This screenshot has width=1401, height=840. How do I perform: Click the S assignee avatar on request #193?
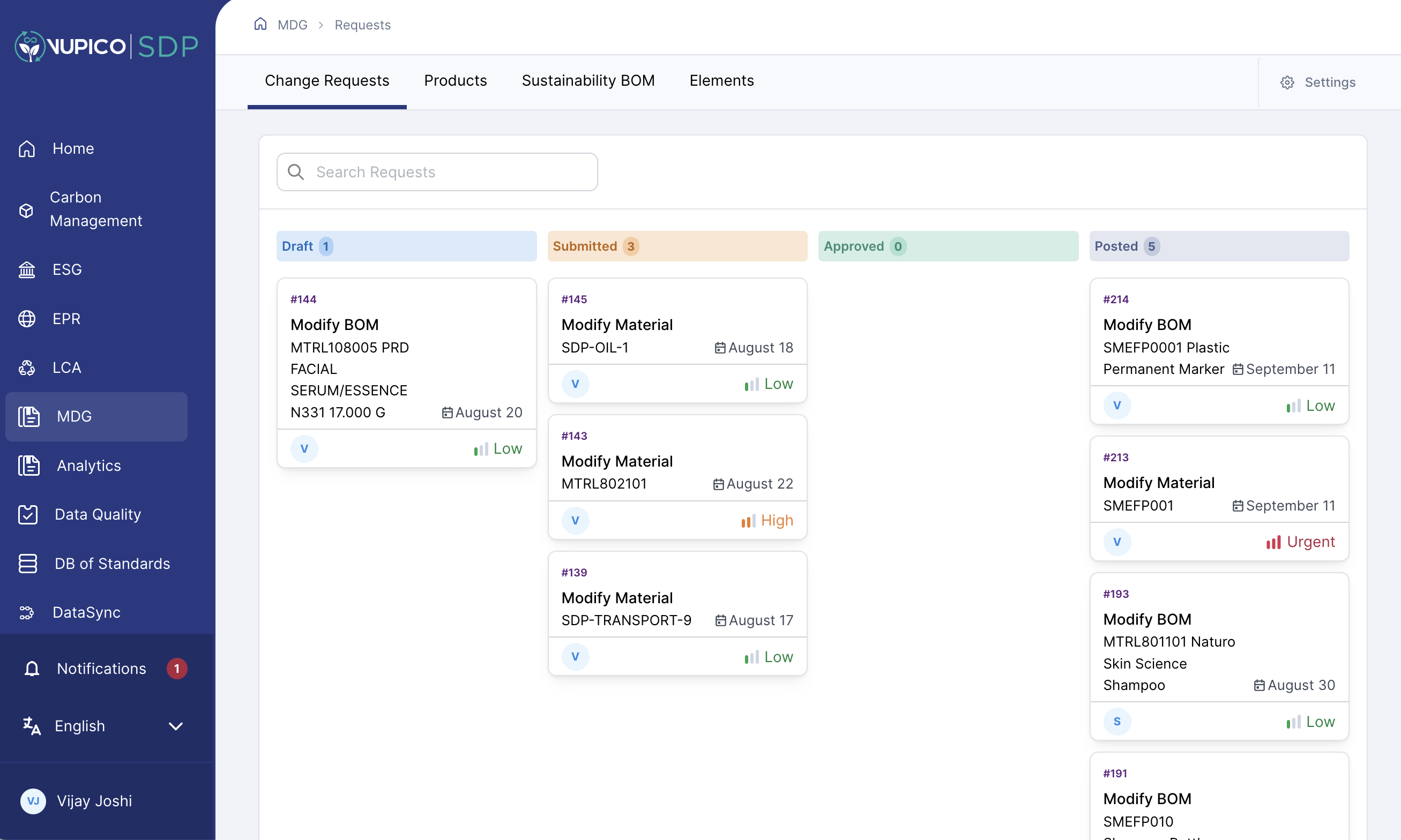coord(1117,722)
